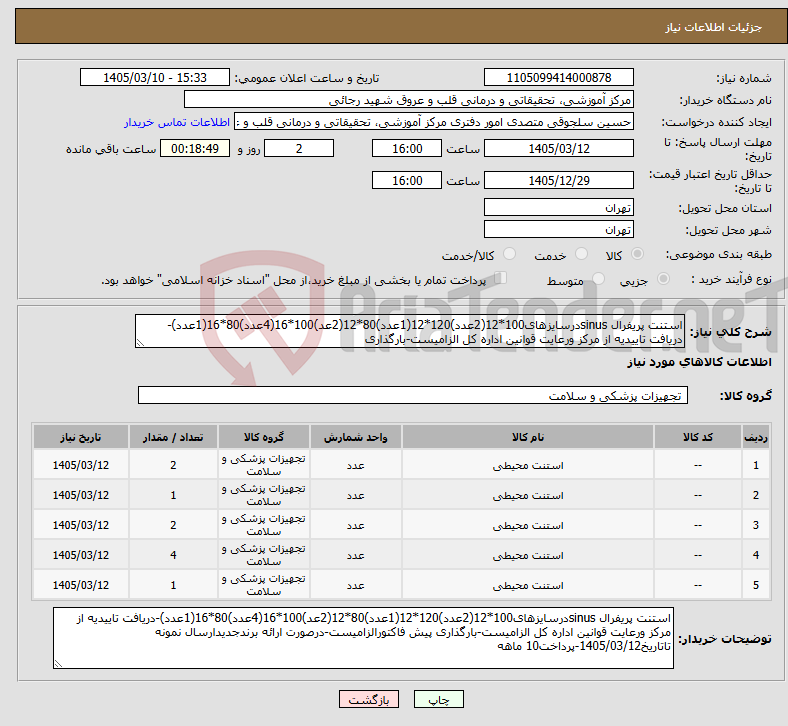Click استنت محیطی in row 3
This screenshot has width=788, height=726.
528,526
